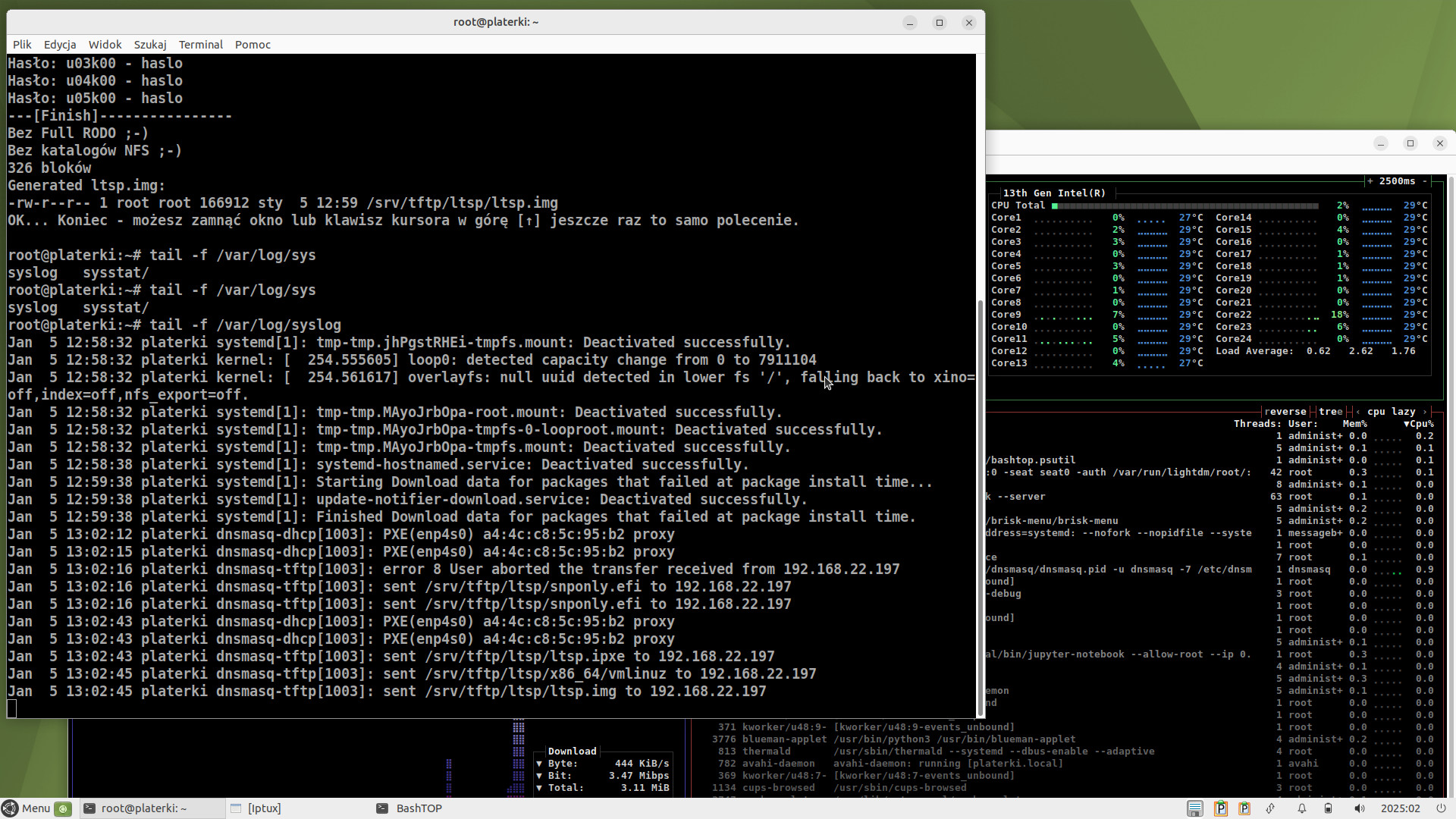1456x819 pixels.
Task: Click the Cpu% sort column header
Action: 1419,424
